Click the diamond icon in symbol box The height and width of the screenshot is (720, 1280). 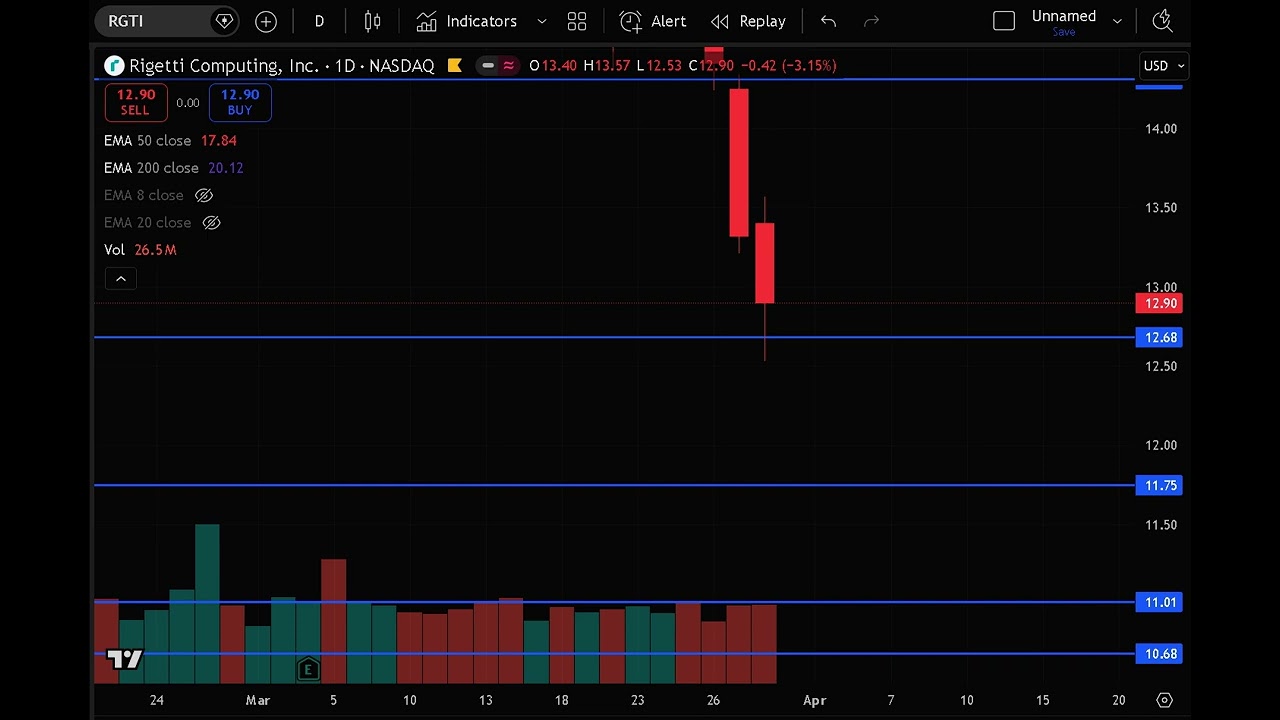[224, 21]
